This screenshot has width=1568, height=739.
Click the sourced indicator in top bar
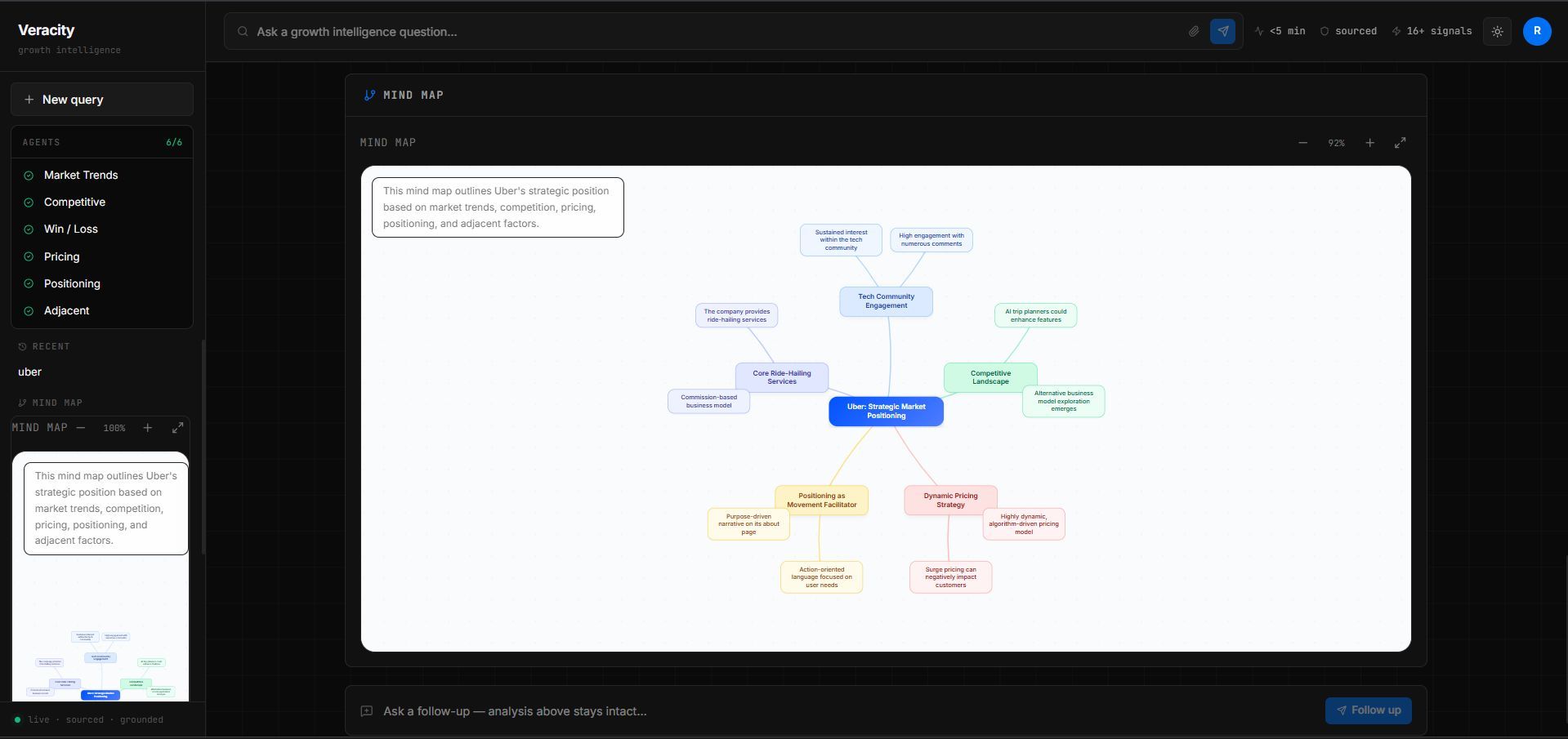[1348, 31]
